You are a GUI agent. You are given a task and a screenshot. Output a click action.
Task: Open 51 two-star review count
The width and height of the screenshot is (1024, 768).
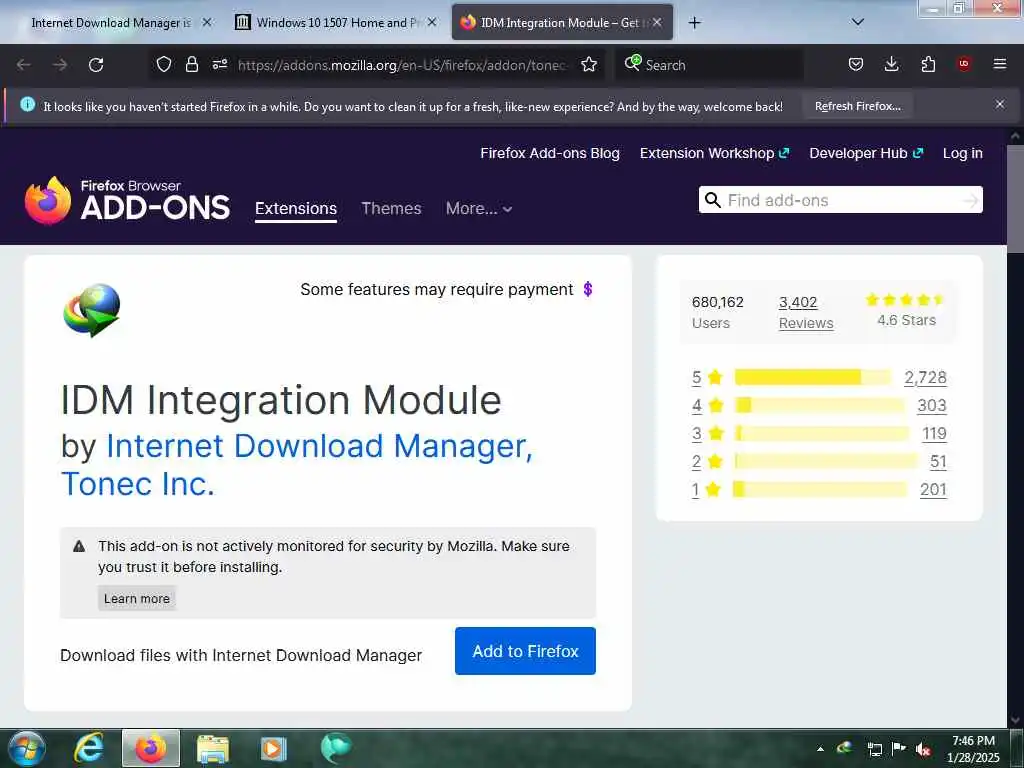[x=938, y=462]
